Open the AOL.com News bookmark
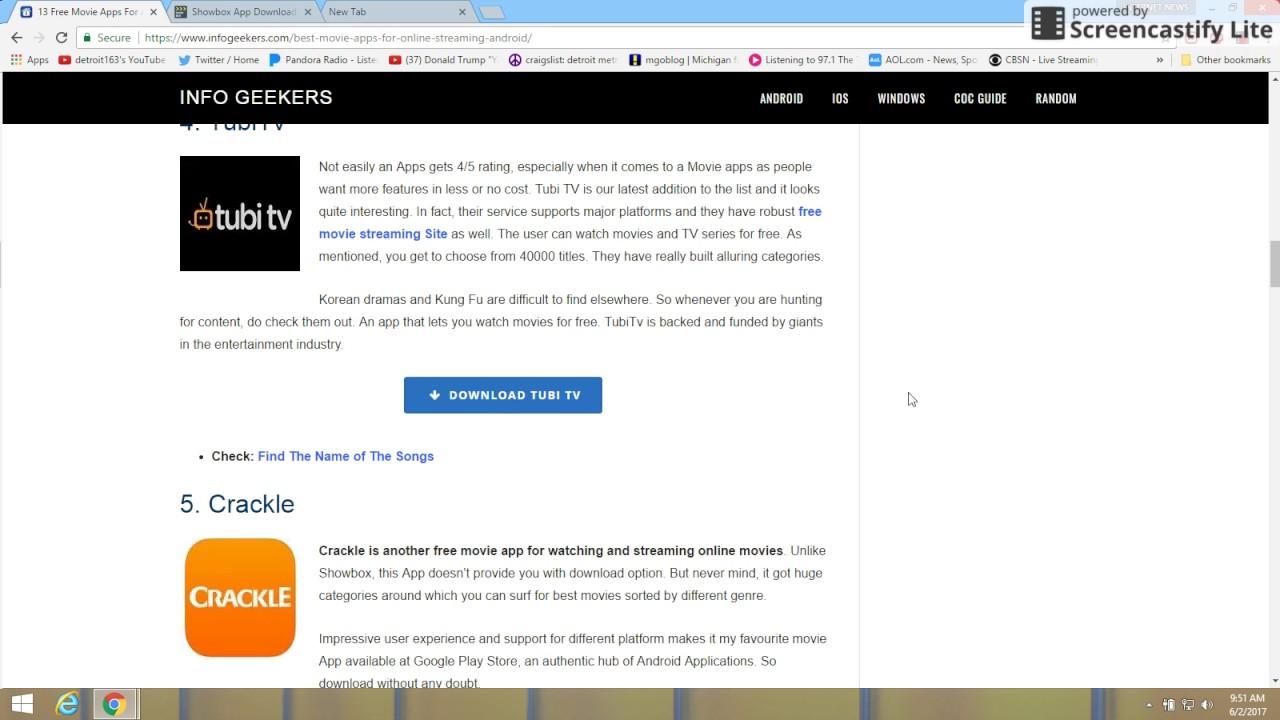The height and width of the screenshot is (720, 1280). point(923,60)
